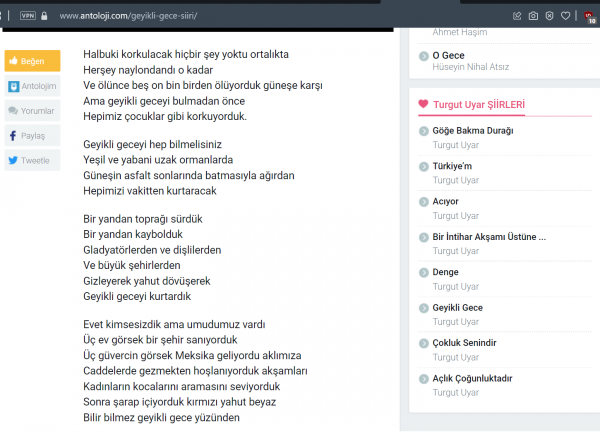This screenshot has height=432, width=600.
Task: Click Turgut Uyar under Göğe Bakma Durağı
Action: point(456,145)
